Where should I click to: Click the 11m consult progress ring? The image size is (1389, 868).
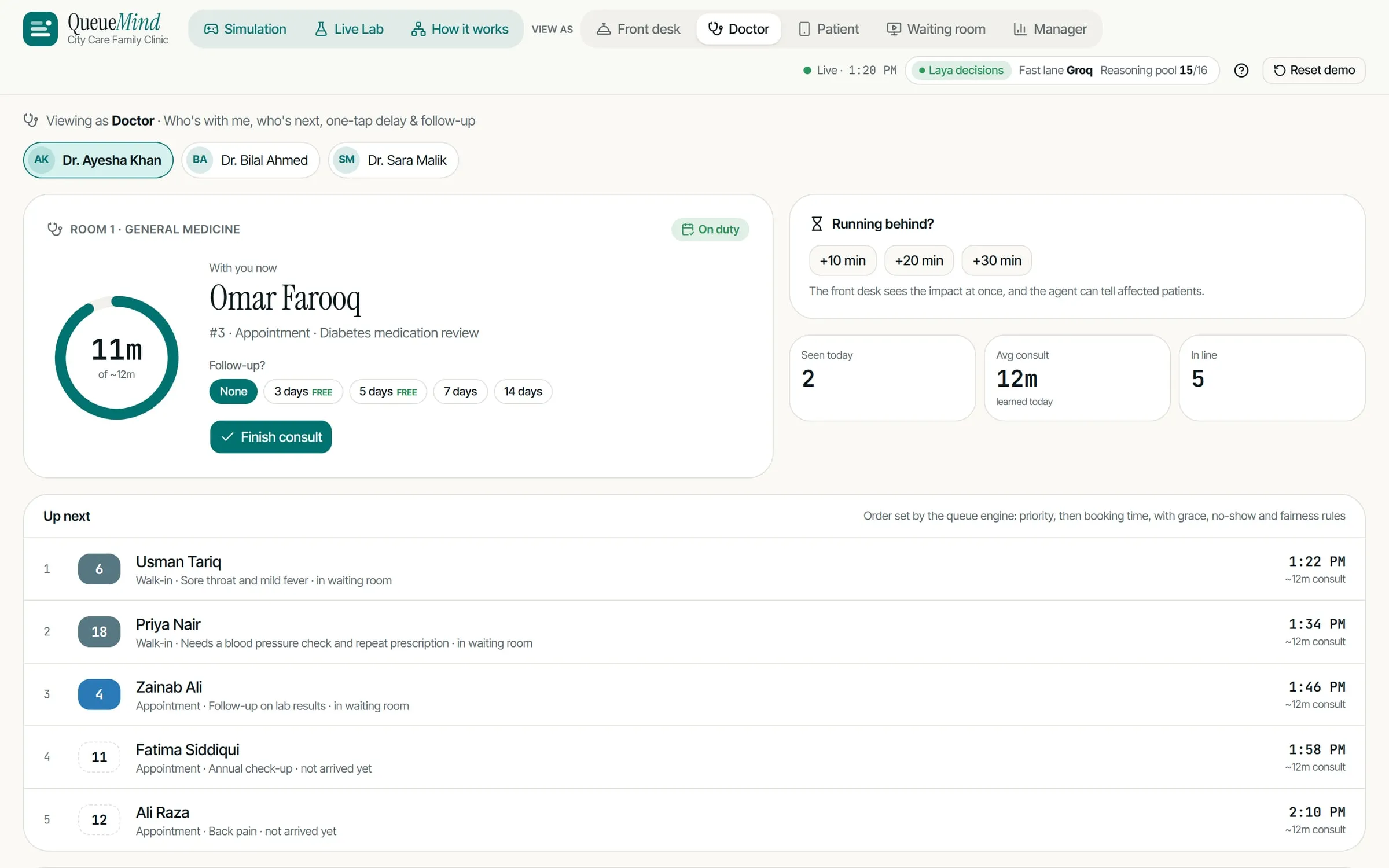pos(116,358)
